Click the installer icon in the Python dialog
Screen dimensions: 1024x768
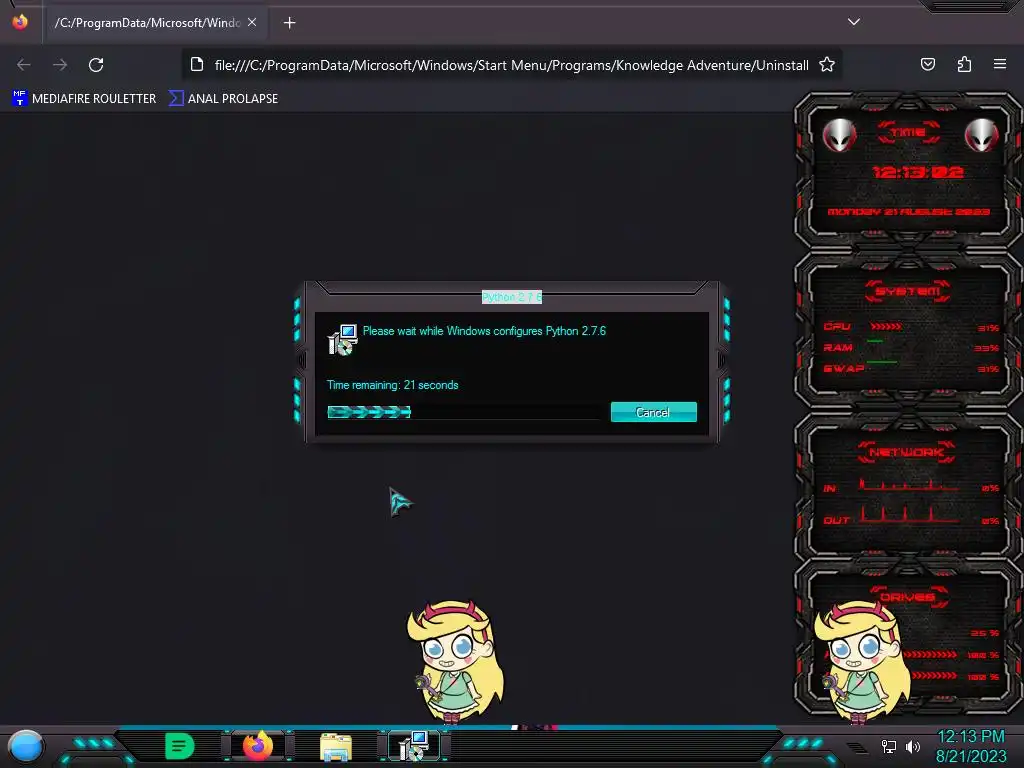click(342, 340)
